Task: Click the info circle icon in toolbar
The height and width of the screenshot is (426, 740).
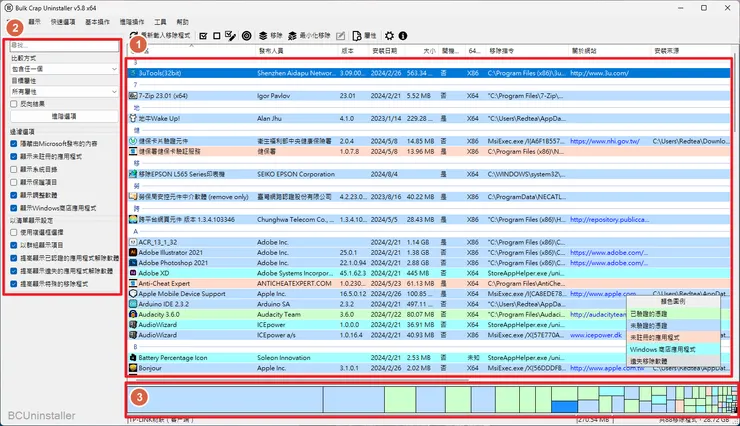Action: pos(403,36)
